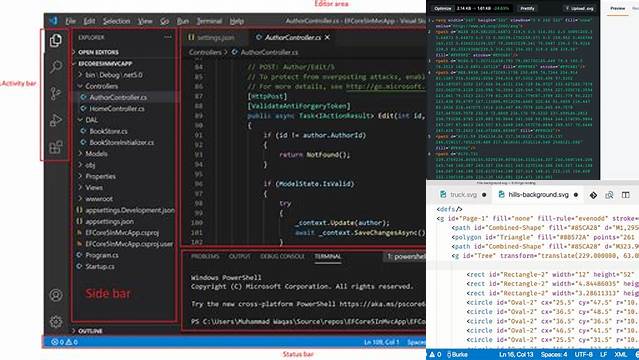The image size is (639, 360).
Task: Open the Accounts icon in the activity bar
Action: (56, 295)
